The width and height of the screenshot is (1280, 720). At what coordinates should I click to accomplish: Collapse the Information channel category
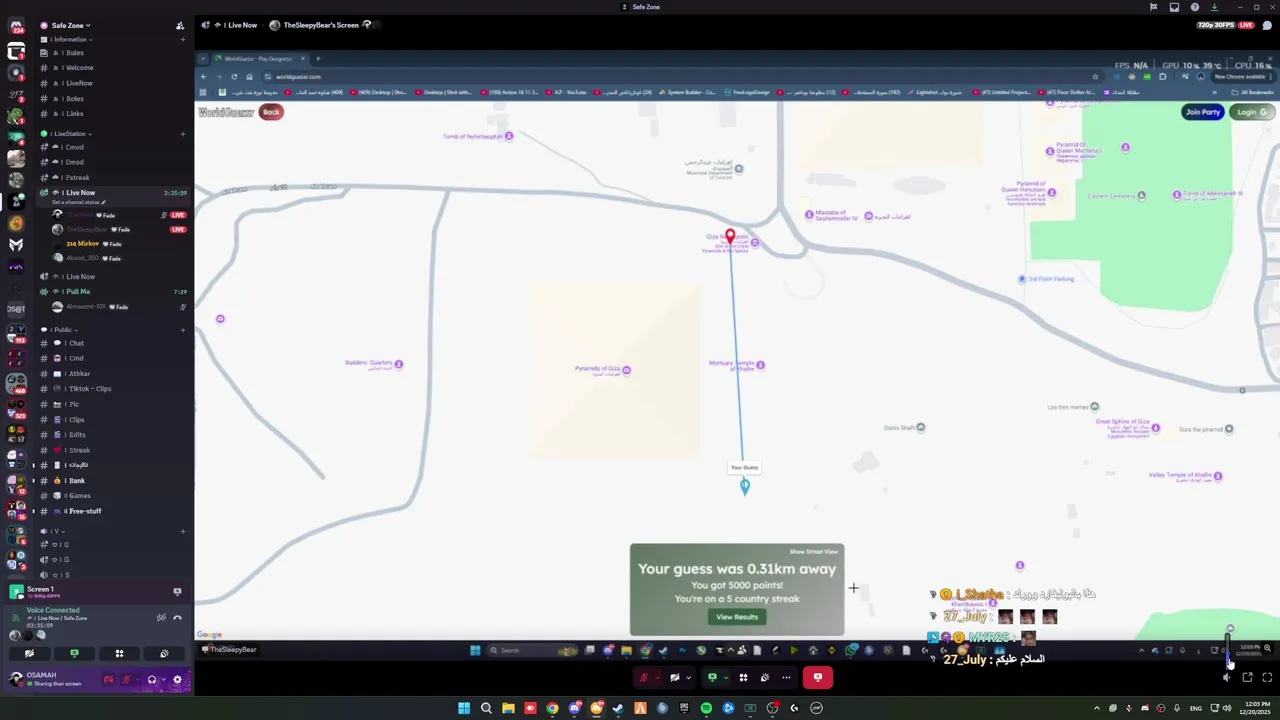[68, 39]
